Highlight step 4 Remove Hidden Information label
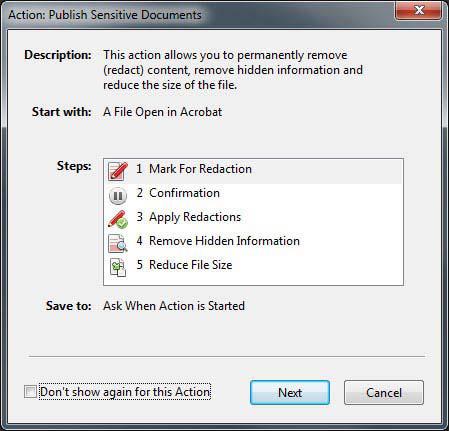The image size is (449, 431). click(x=218, y=241)
